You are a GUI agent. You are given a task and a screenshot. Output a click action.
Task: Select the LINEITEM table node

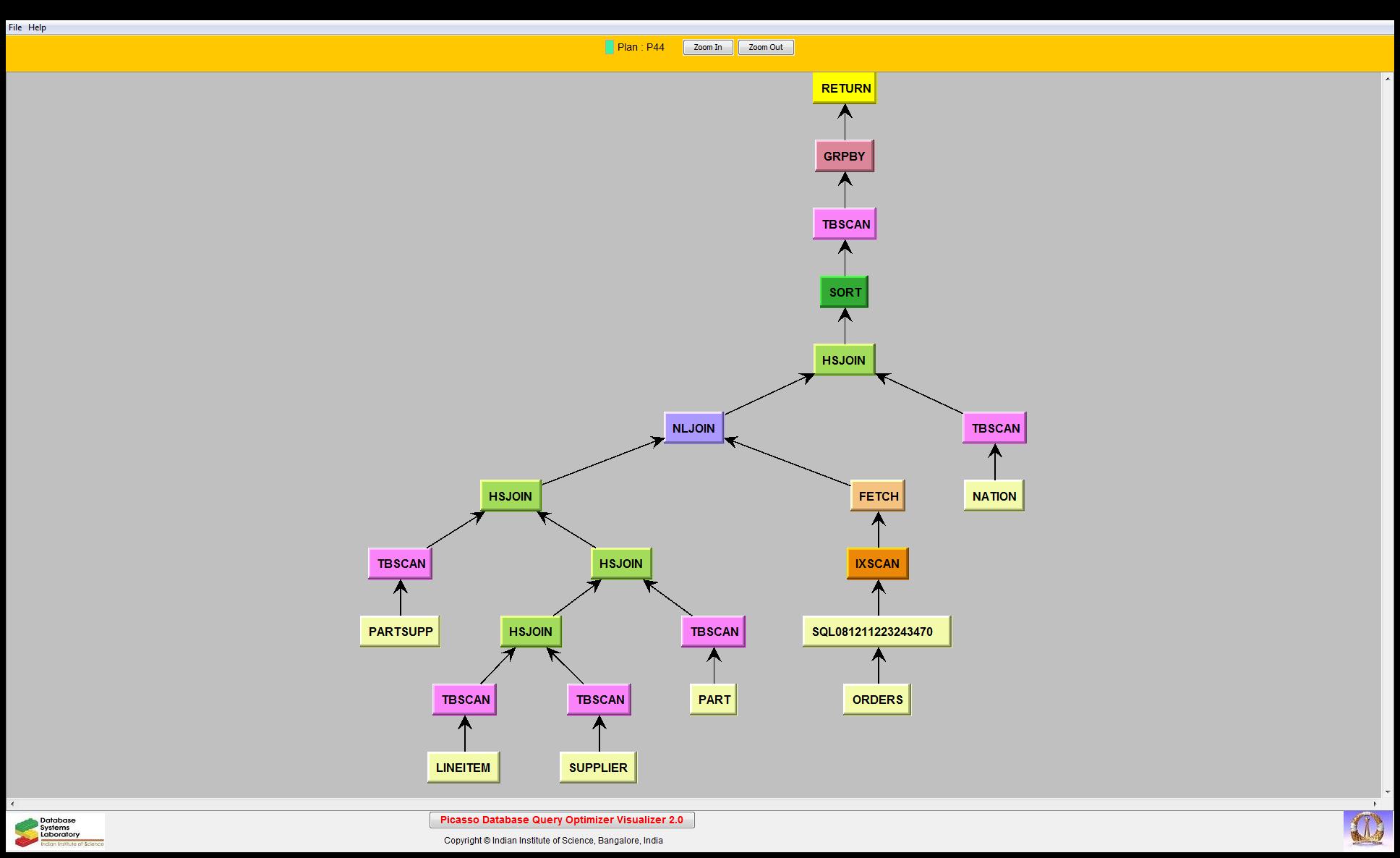coord(463,768)
